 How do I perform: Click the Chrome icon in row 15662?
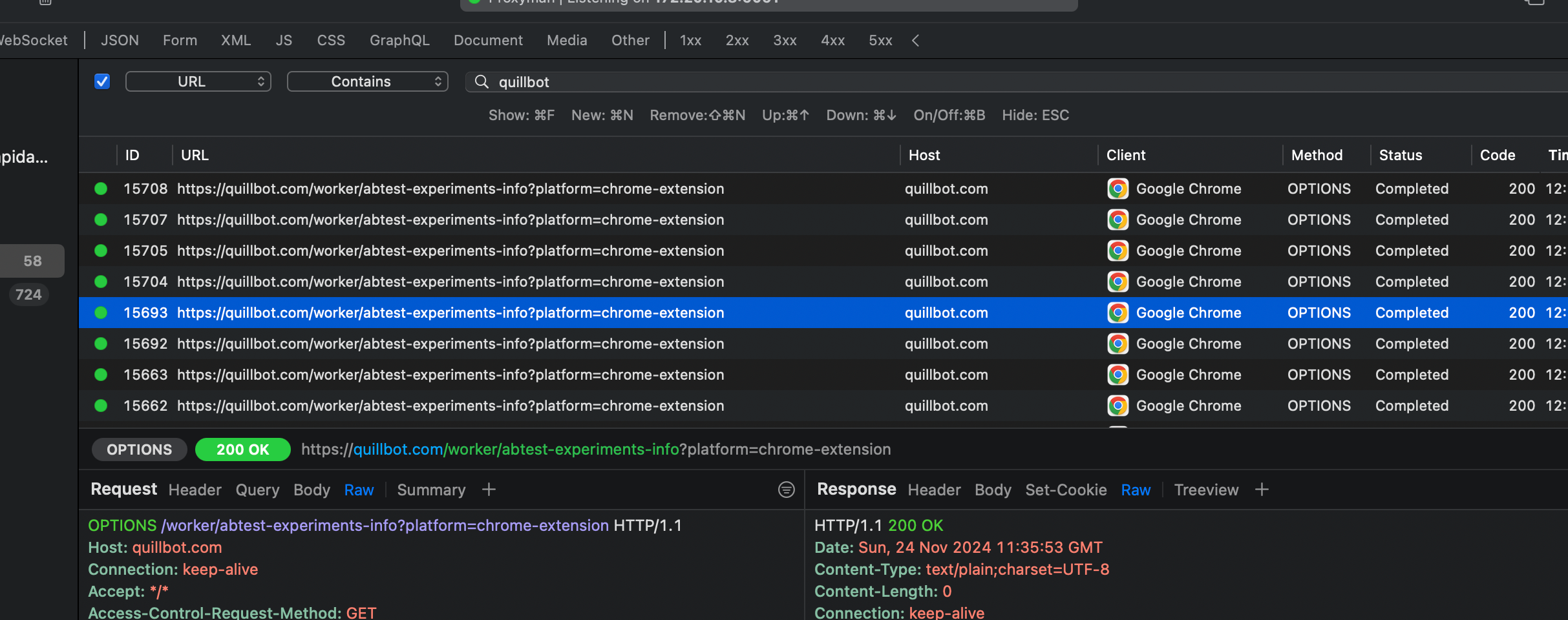(x=1118, y=406)
